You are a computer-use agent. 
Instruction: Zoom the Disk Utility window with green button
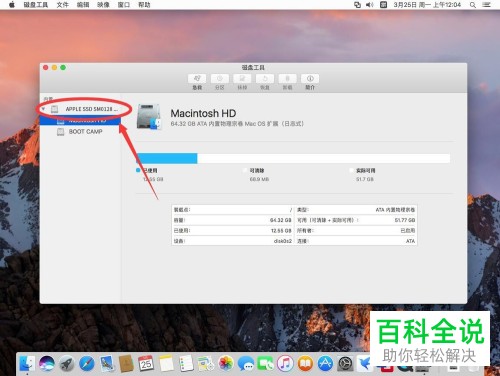click(x=63, y=68)
